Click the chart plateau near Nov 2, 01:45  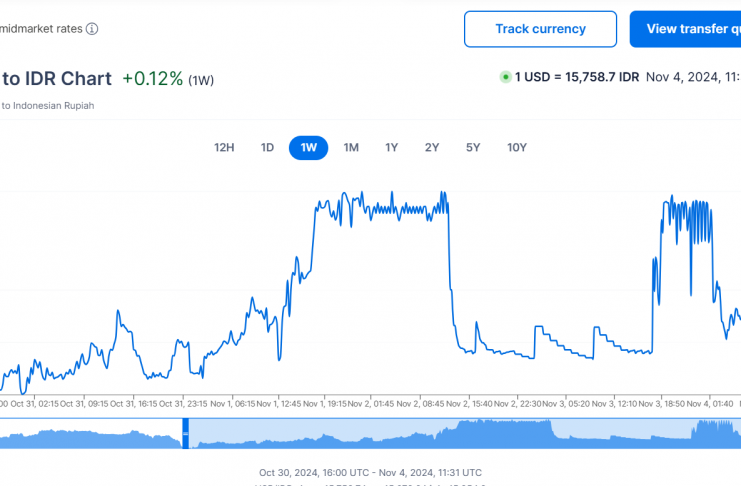coord(385,210)
